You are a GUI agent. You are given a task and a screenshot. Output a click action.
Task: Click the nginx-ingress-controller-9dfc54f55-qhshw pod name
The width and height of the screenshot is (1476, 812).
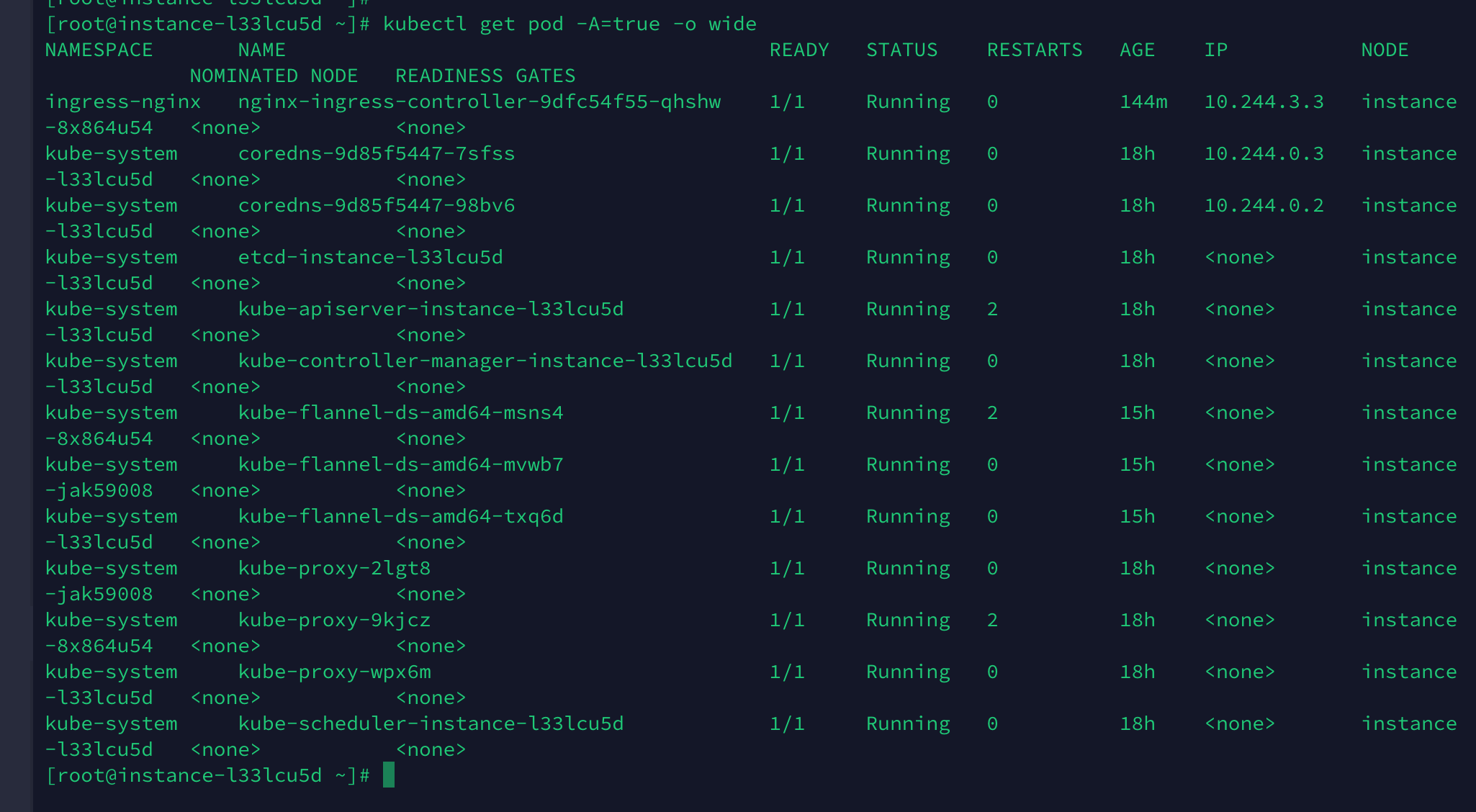tap(479, 101)
